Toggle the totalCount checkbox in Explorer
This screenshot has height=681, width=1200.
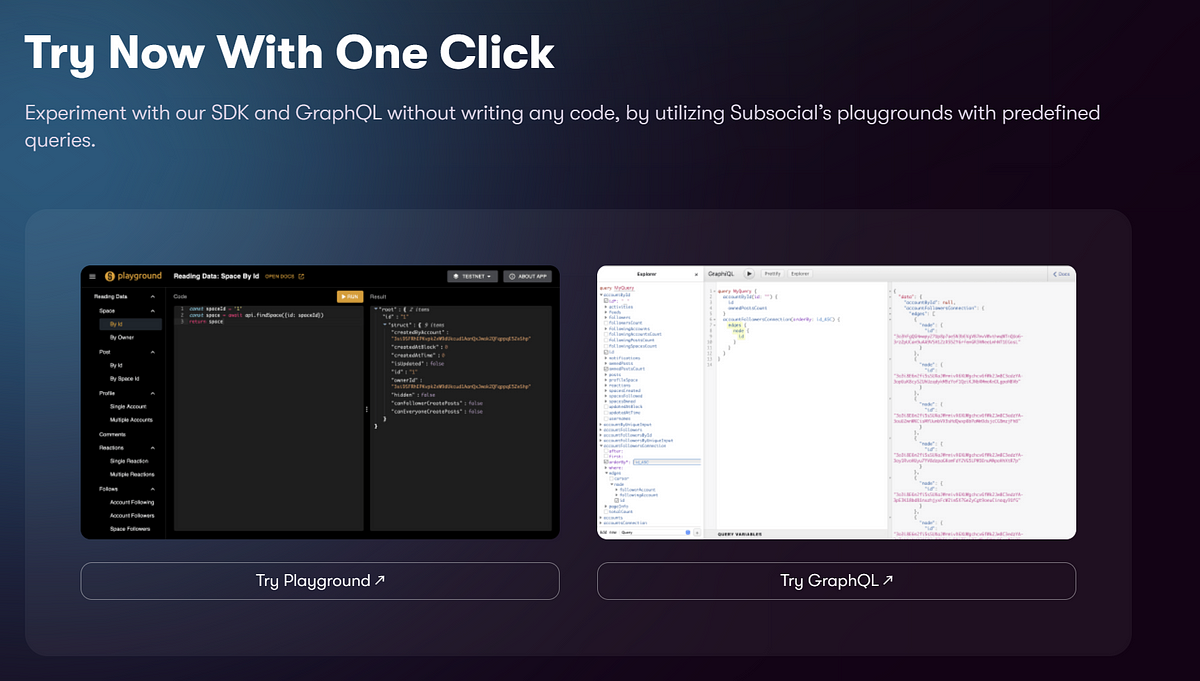[x=606, y=511]
